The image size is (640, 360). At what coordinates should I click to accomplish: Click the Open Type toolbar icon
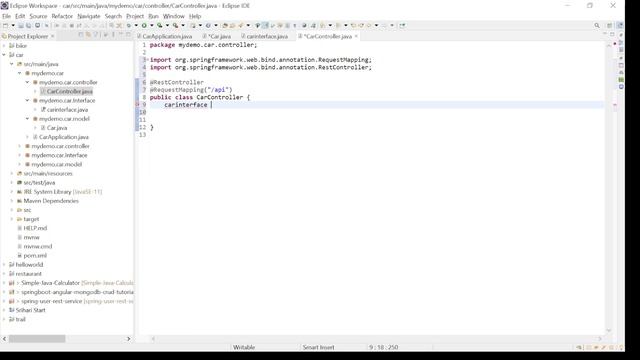225,25
